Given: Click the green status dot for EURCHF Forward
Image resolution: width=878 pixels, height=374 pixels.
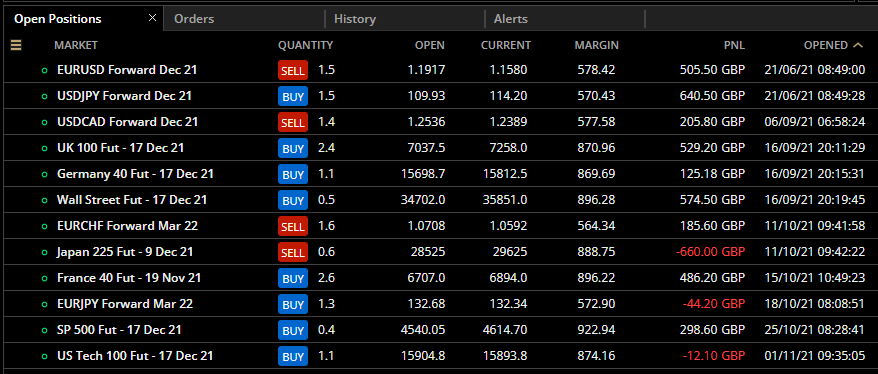Looking at the screenshot, I should [44, 226].
